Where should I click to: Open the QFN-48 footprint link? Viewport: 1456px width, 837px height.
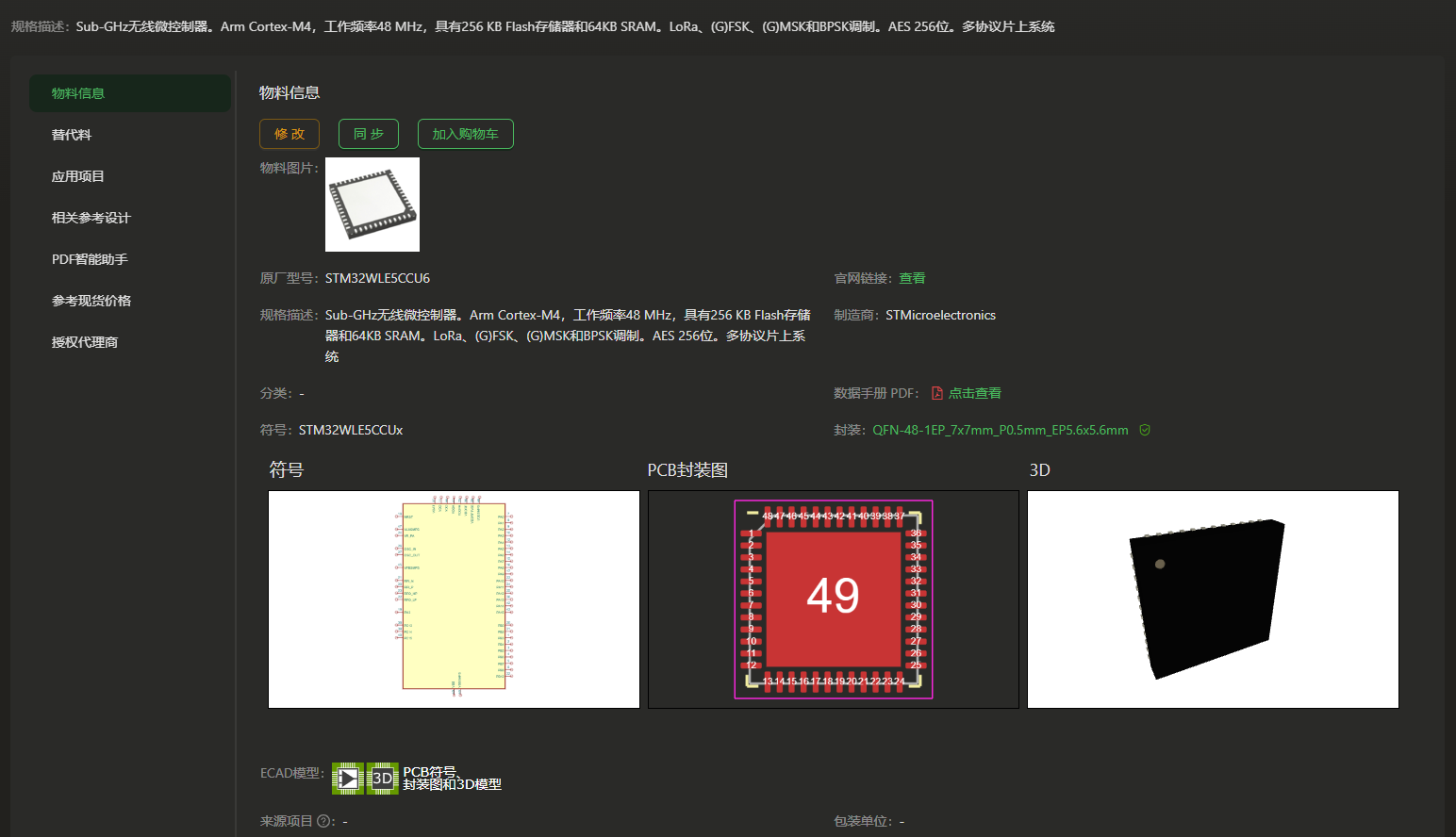(1000, 430)
